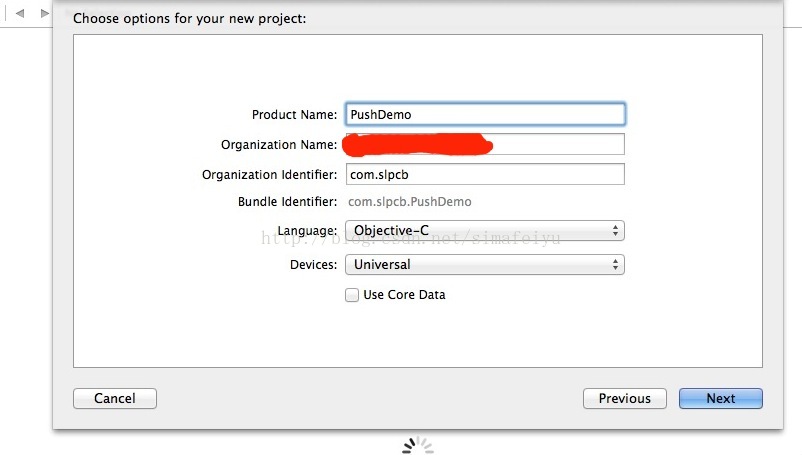This screenshot has height=455, width=802.
Task: Click the Use Core Data label text
Action: [x=404, y=294]
